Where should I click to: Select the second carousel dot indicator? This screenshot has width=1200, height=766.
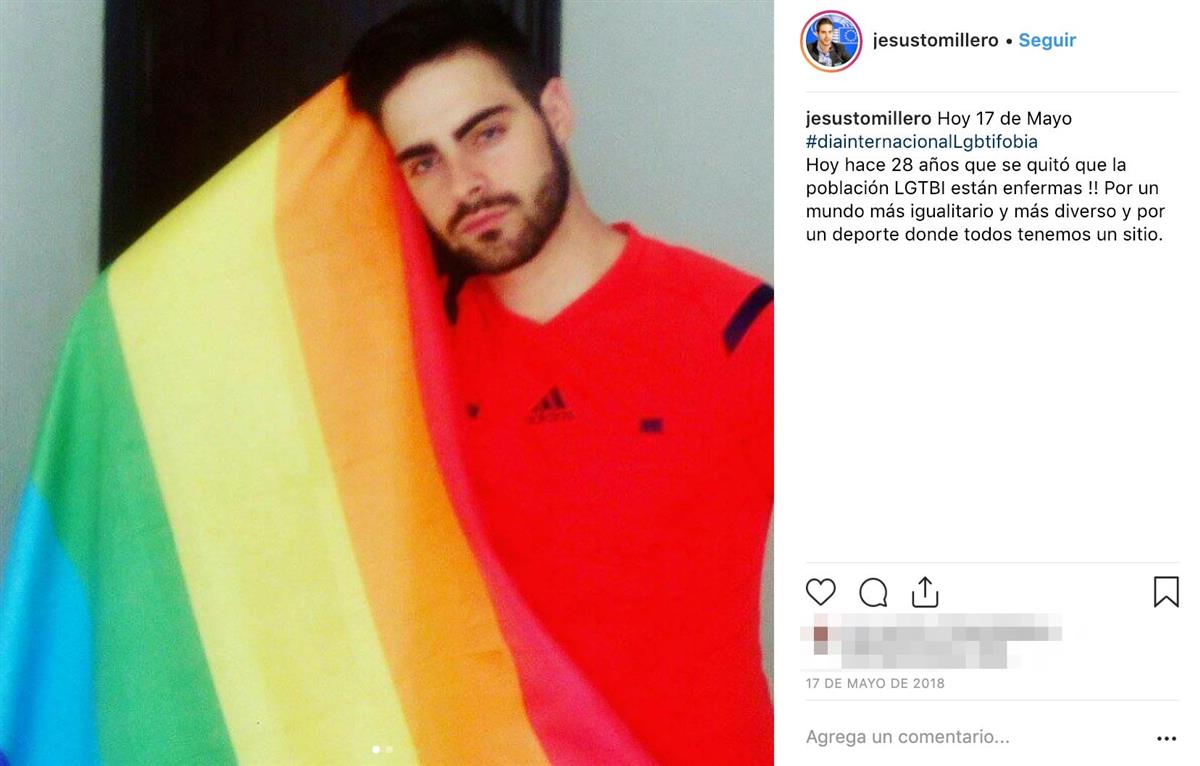pyautogui.click(x=389, y=748)
